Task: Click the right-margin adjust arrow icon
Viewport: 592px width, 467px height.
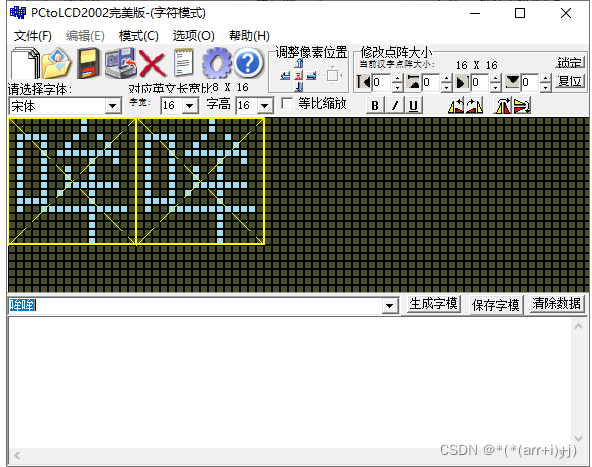Action: tap(463, 82)
